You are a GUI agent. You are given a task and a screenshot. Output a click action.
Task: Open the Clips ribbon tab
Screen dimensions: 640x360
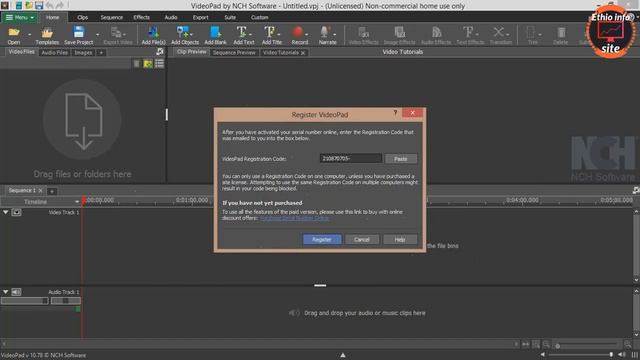click(x=82, y=18)
